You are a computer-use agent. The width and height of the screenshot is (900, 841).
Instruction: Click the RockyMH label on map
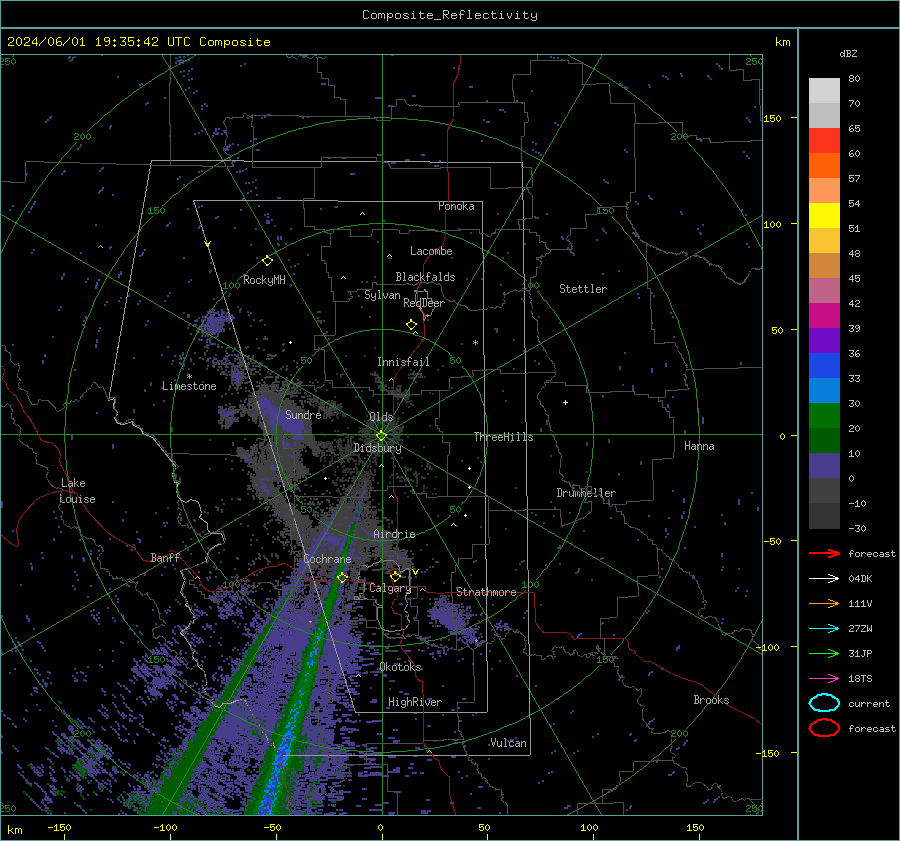pyautogui.click(x=264, y=280)
